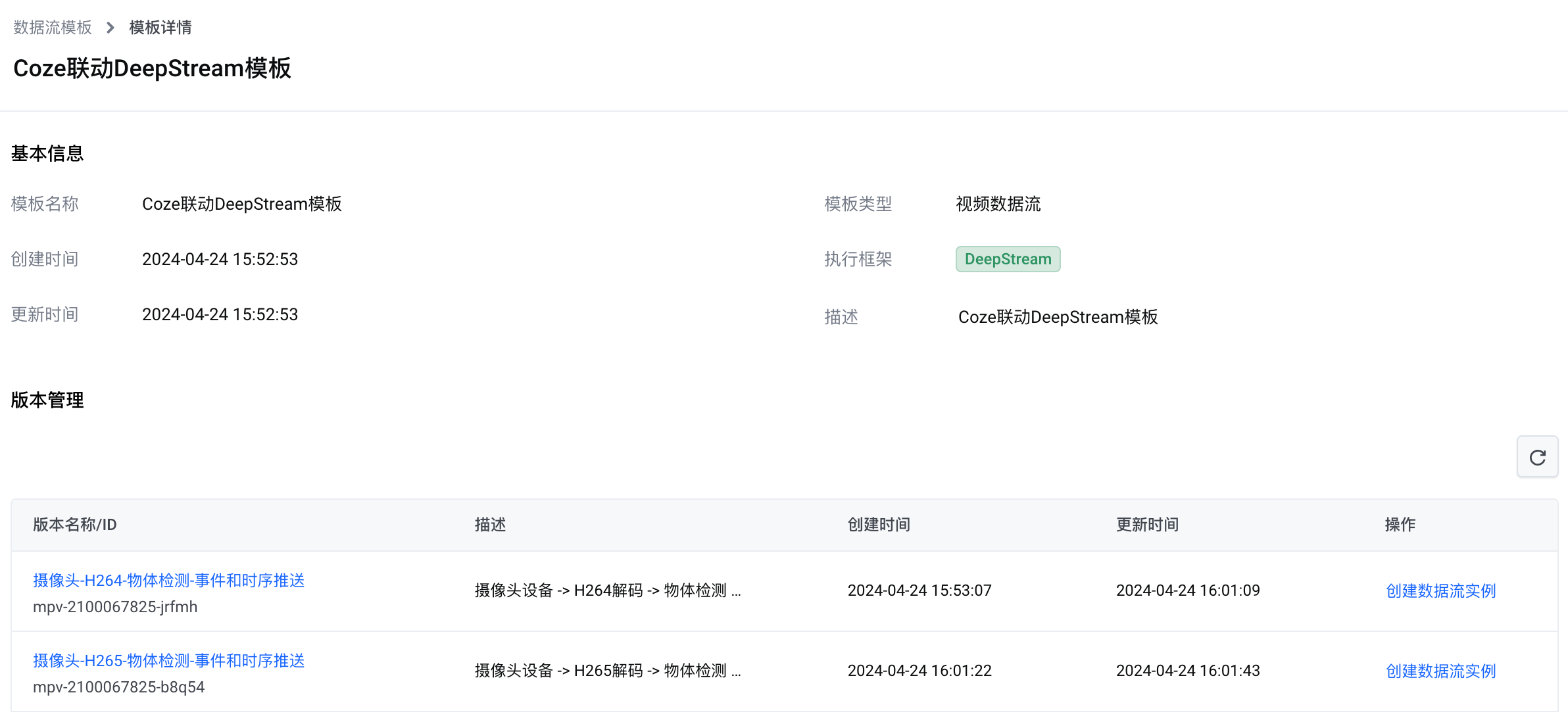1568x722 pixels.
Task: Select 模板详情 breadcrumb item
Action: click(x=160, y=28)
